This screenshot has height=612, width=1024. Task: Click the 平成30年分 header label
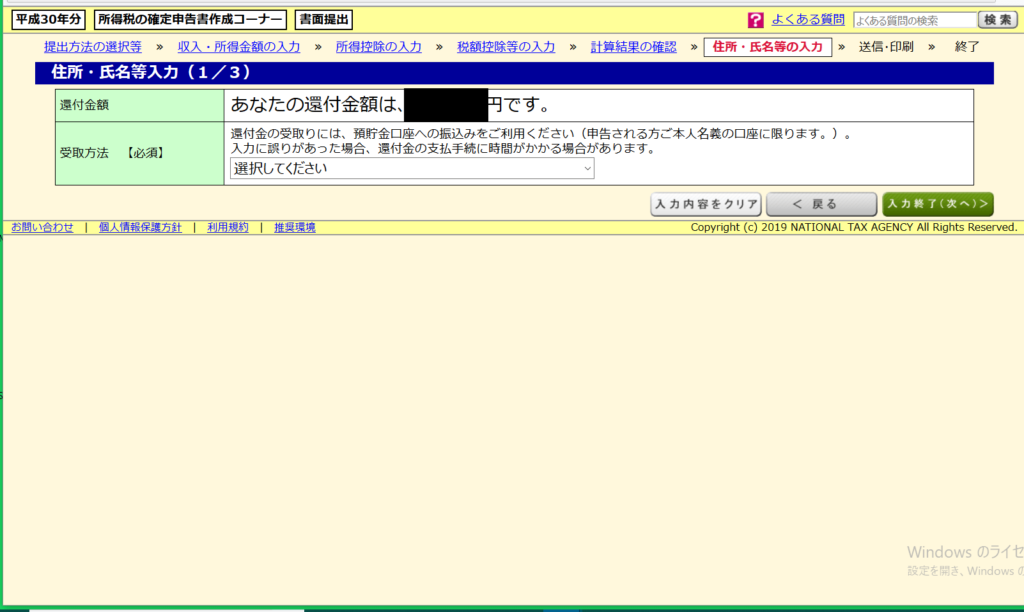click(48, 20)
